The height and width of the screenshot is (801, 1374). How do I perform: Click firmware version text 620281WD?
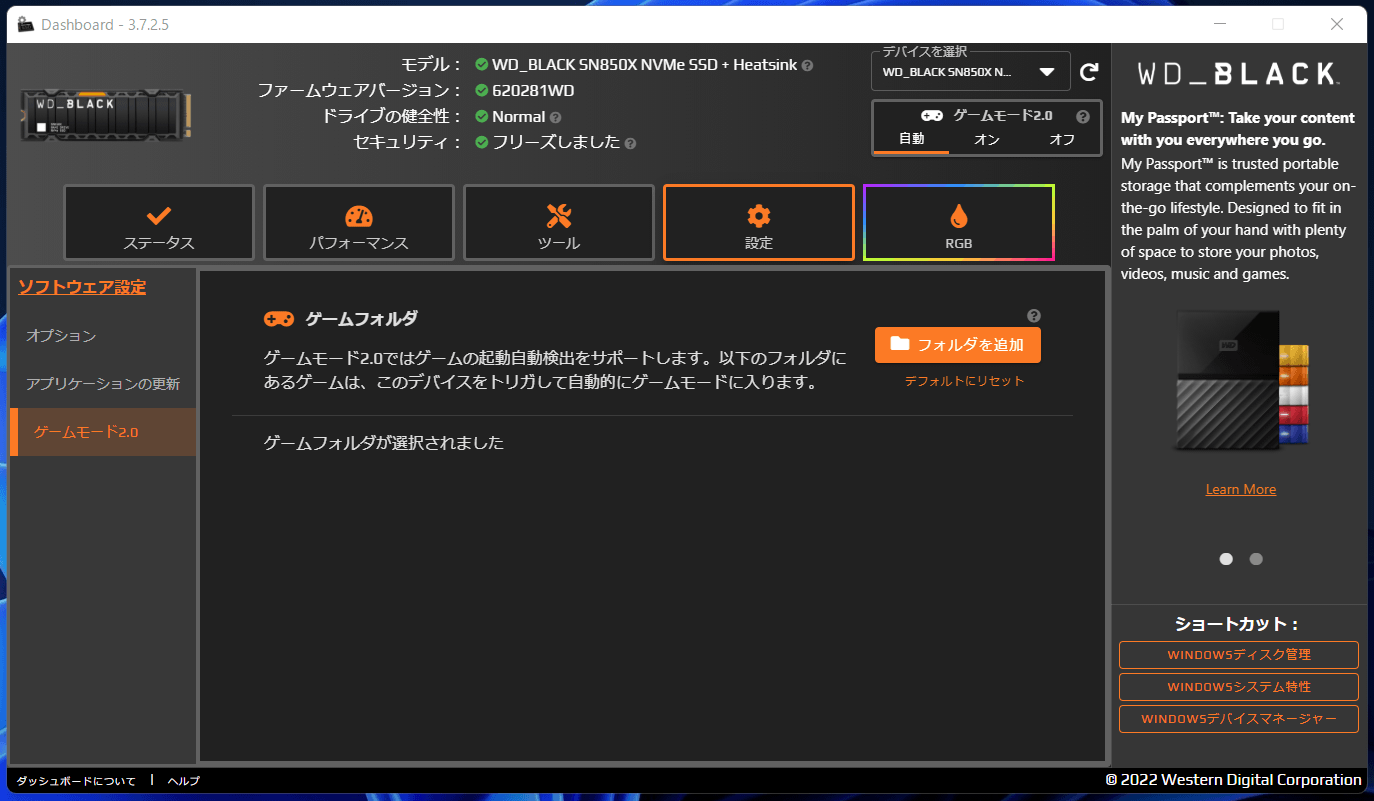click(533, 91)
